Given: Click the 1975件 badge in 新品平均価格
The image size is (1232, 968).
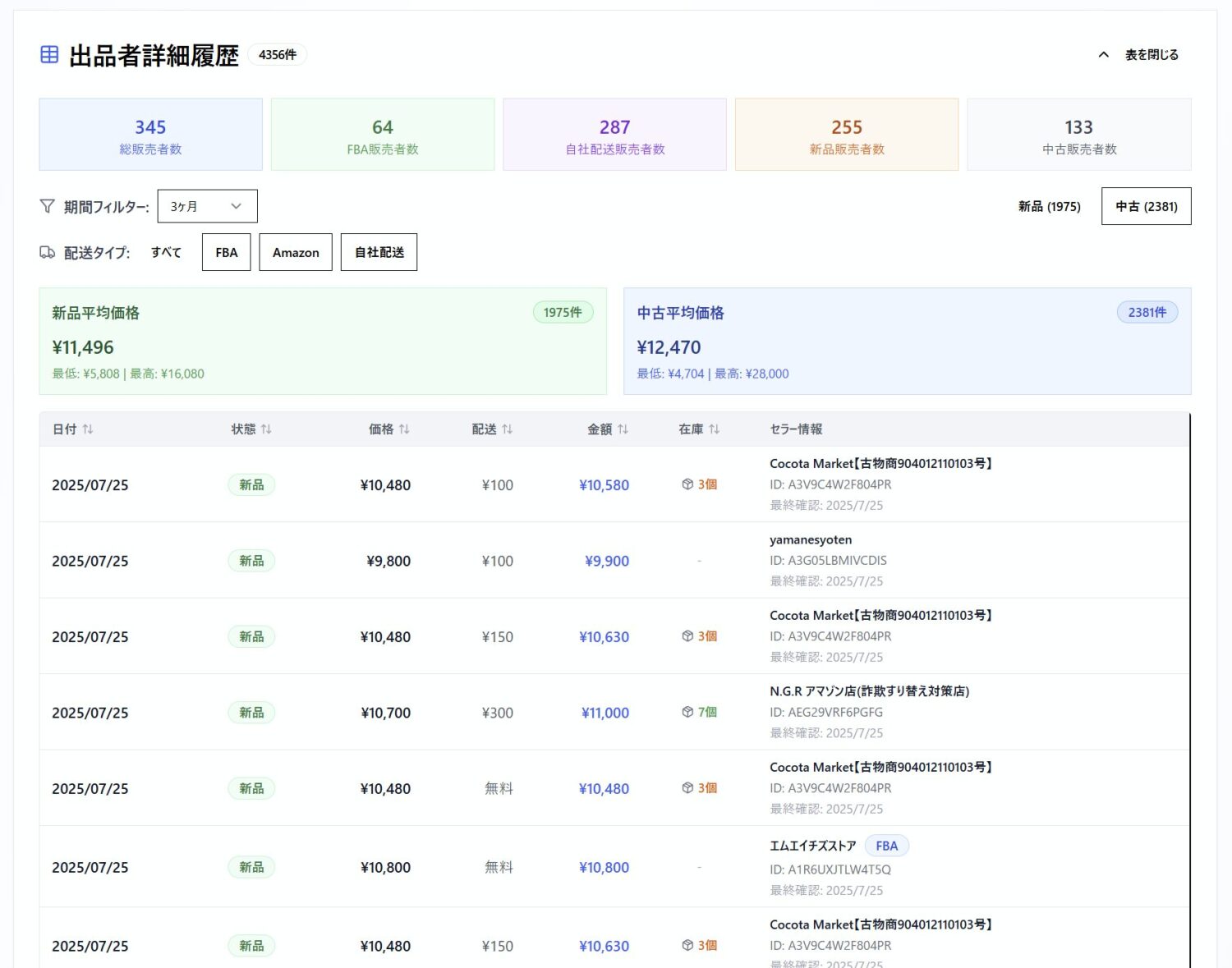Looking at the screenshot, I should point(563,312).
